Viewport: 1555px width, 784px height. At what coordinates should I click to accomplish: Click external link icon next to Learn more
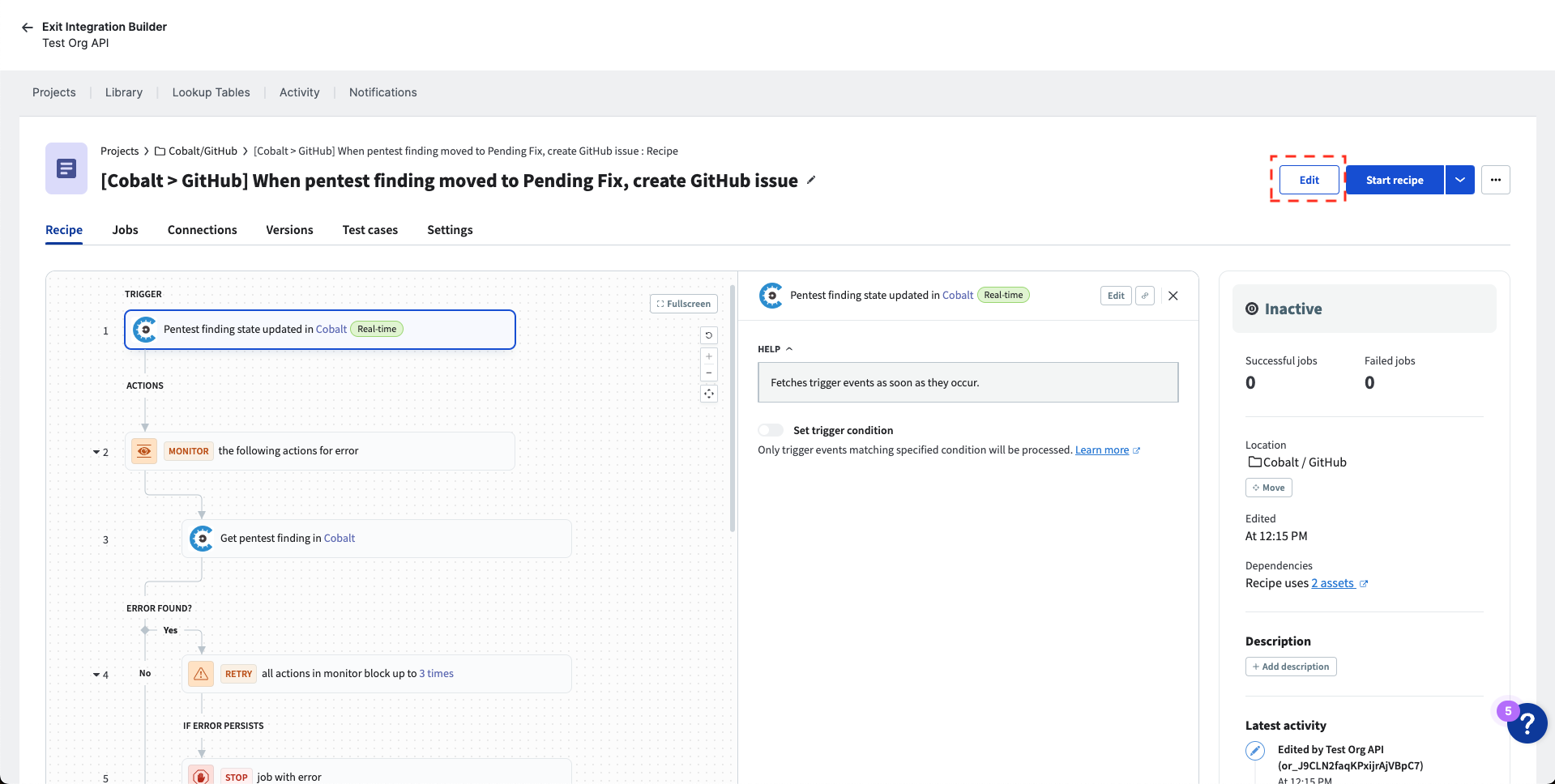pyautogui.click(x=1136, y=450)
